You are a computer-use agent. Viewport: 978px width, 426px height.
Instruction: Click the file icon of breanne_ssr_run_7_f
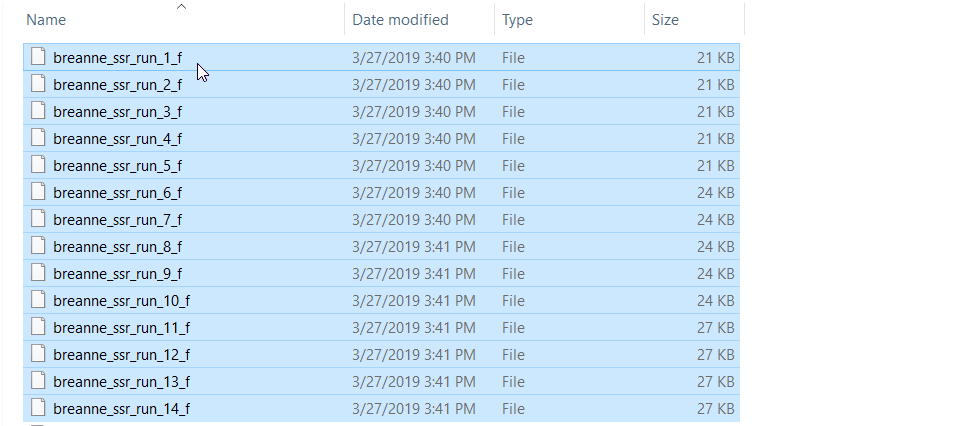click(x=39, y=219)
